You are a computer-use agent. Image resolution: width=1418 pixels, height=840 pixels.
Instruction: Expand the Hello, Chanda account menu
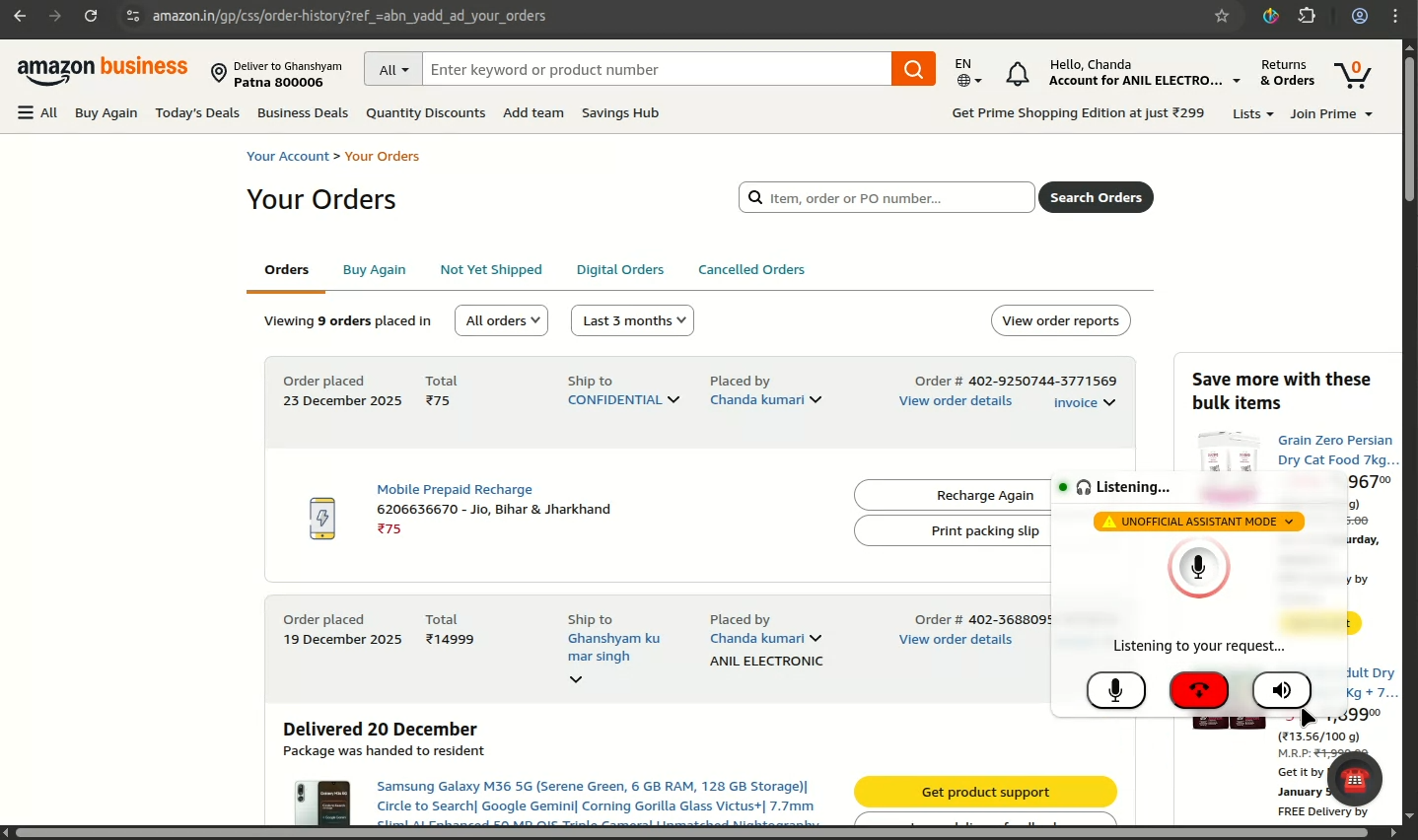coord(1145,73)
